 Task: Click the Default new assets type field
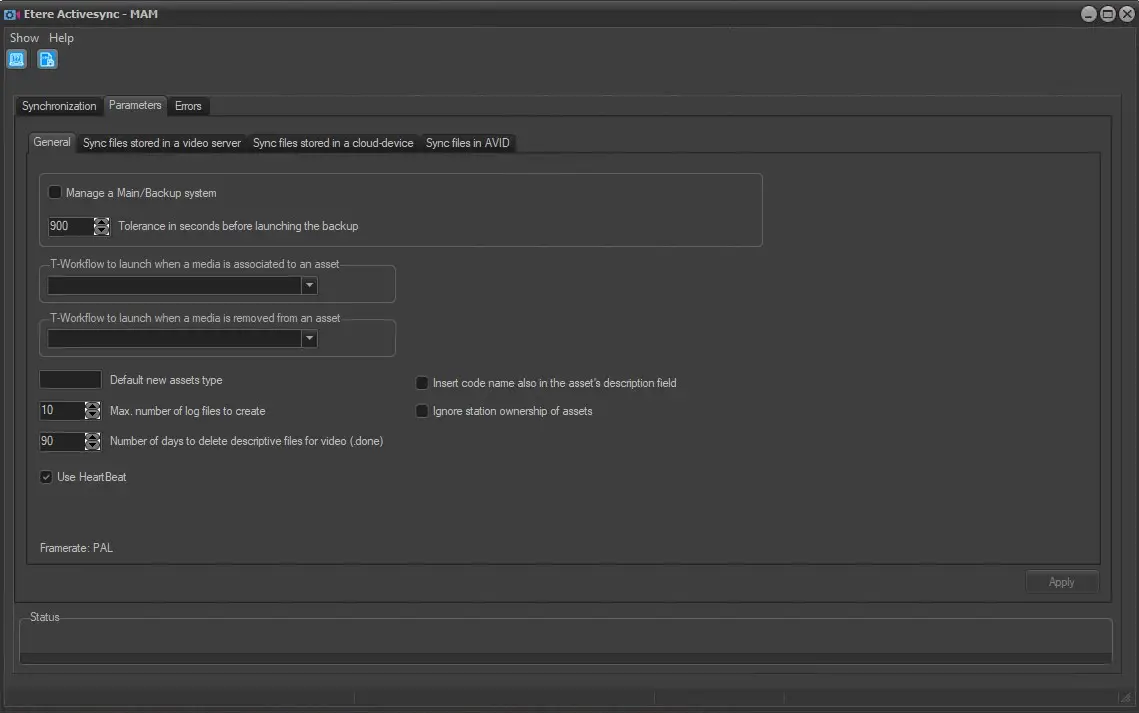coord(70,380)
